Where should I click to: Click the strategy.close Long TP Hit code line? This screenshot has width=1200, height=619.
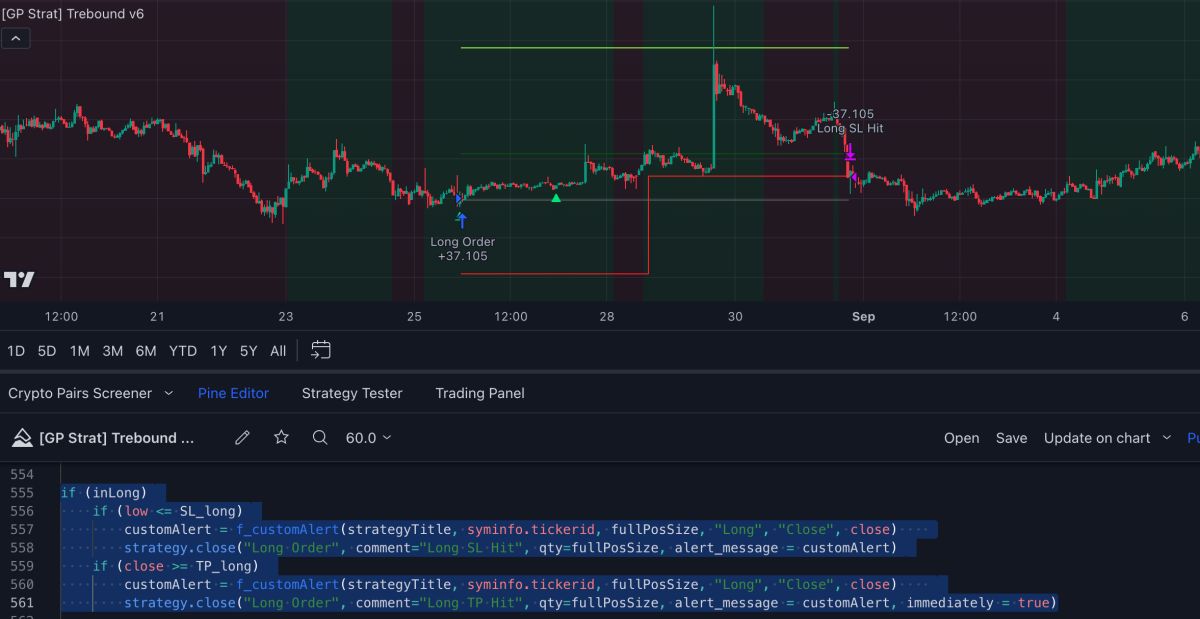point(590,603)
